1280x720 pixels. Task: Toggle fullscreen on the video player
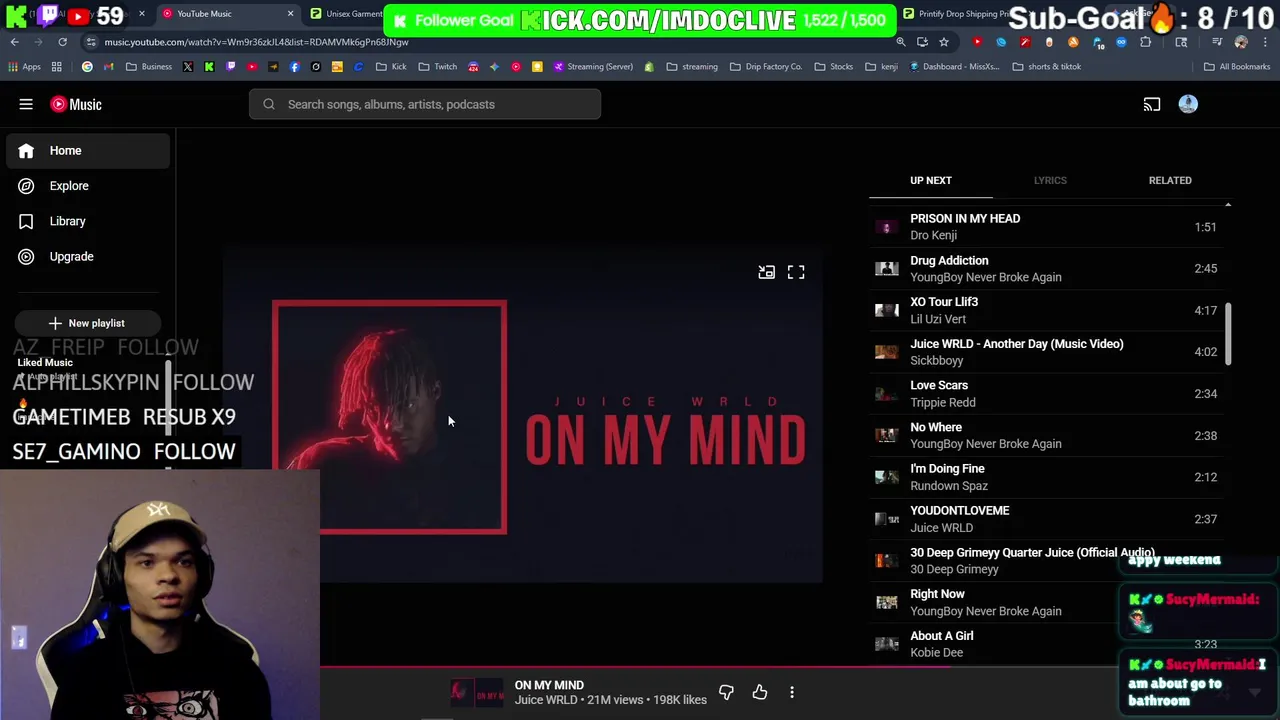point(796,272)
